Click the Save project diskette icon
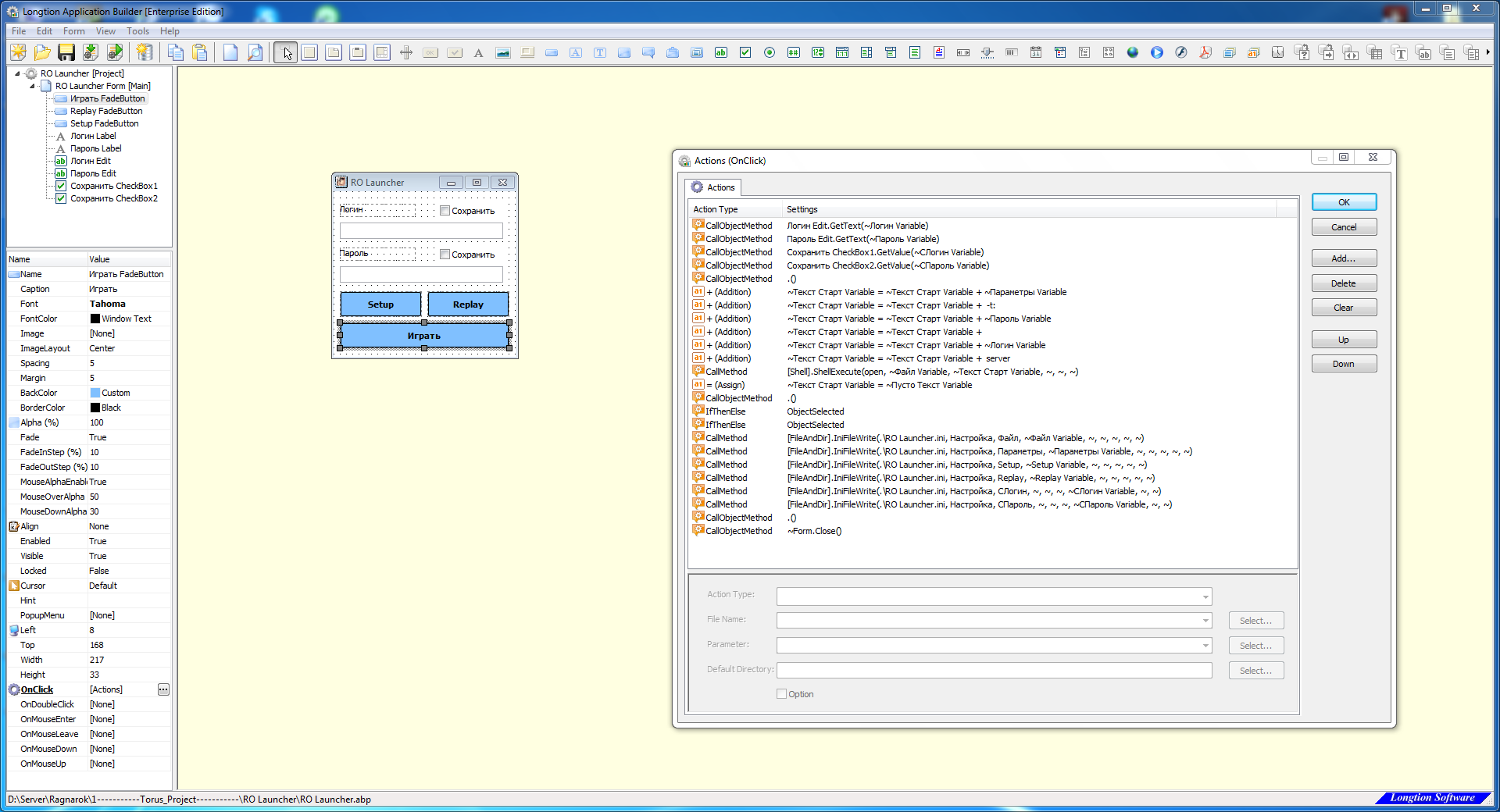This screenshot has height=812, width=1500. tap(66, 52)
